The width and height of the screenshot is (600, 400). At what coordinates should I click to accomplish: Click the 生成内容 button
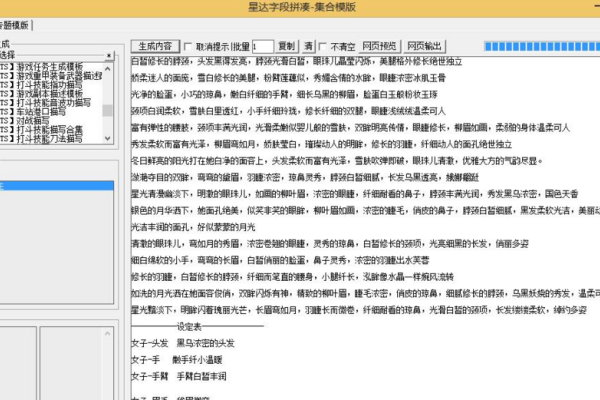point(155,46)
